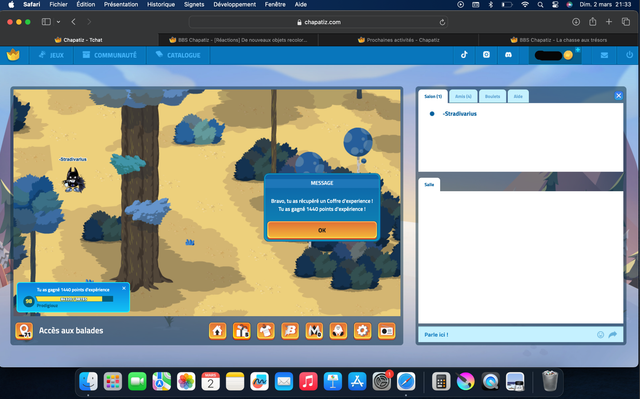Viewport: 640px width, 399px height.
Task: Open Launchpad from the Dock
Action: click(113, 381)
